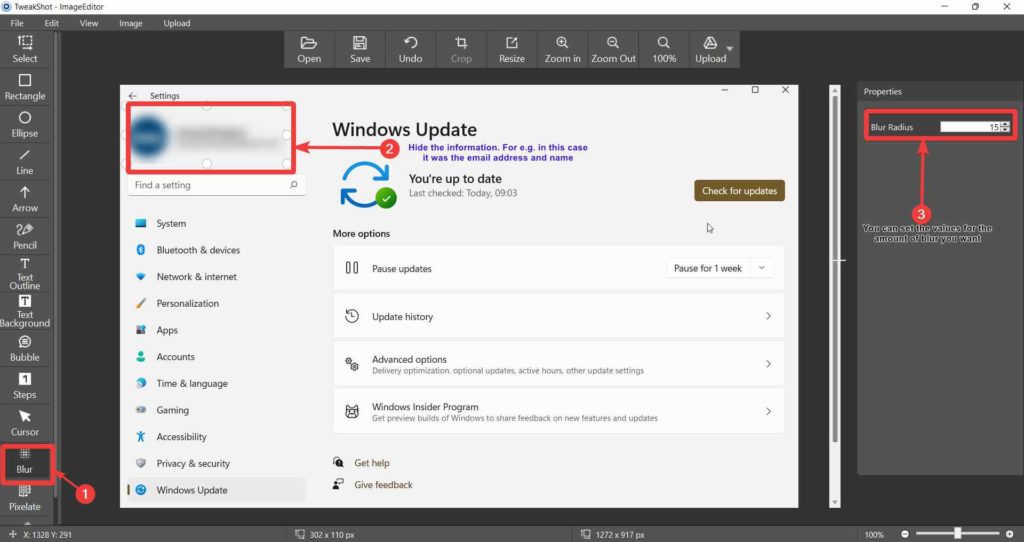
Task: Choose the Pencil tool
Action: (25, 236)
